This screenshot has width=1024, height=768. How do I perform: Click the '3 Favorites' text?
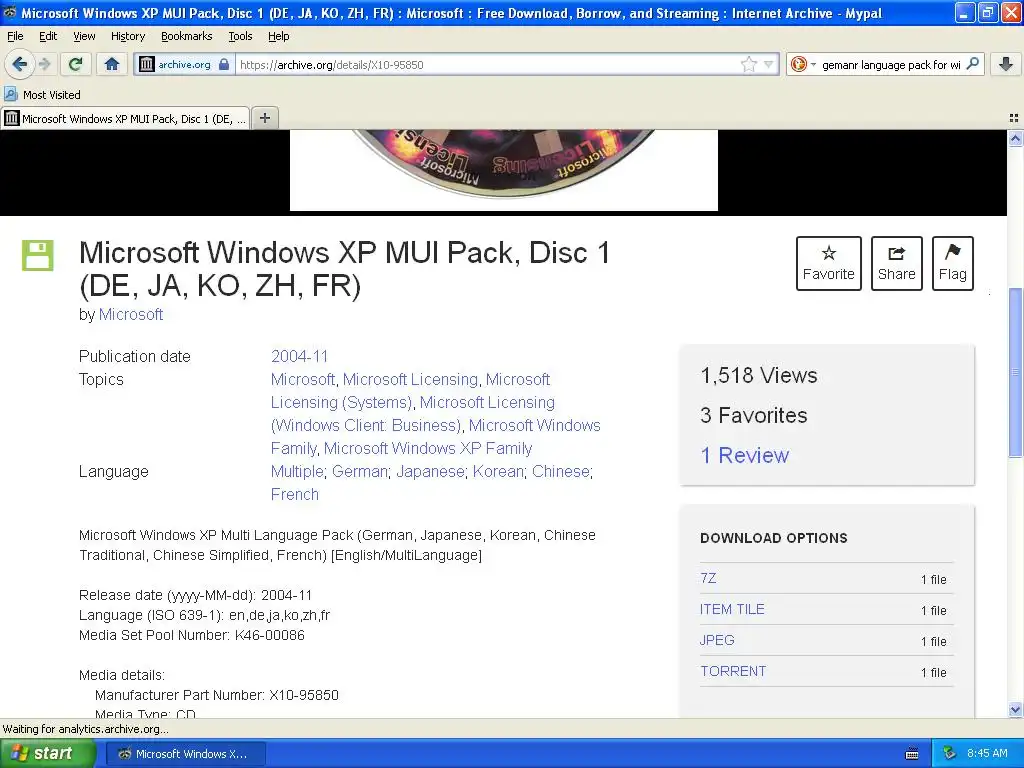pyautogui.click(x=754, y=415)
